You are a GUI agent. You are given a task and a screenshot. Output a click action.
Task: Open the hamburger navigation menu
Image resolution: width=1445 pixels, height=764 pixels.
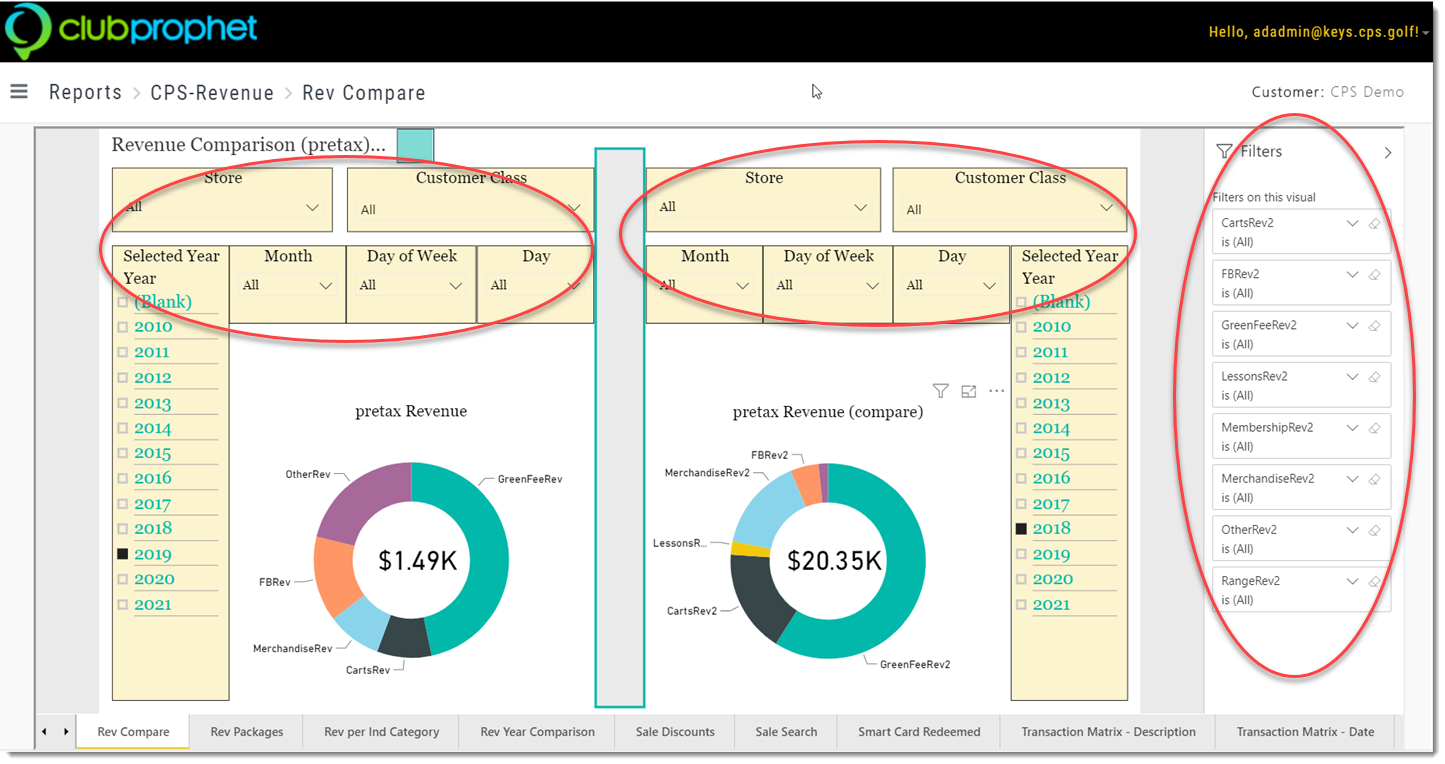click(x=18, y=91)
